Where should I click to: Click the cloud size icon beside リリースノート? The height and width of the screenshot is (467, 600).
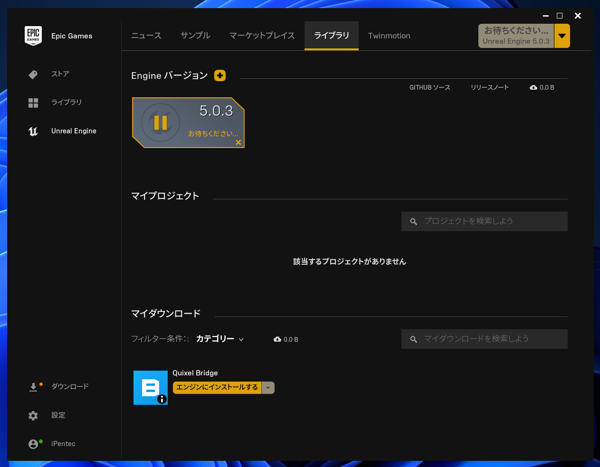point(533,88)
